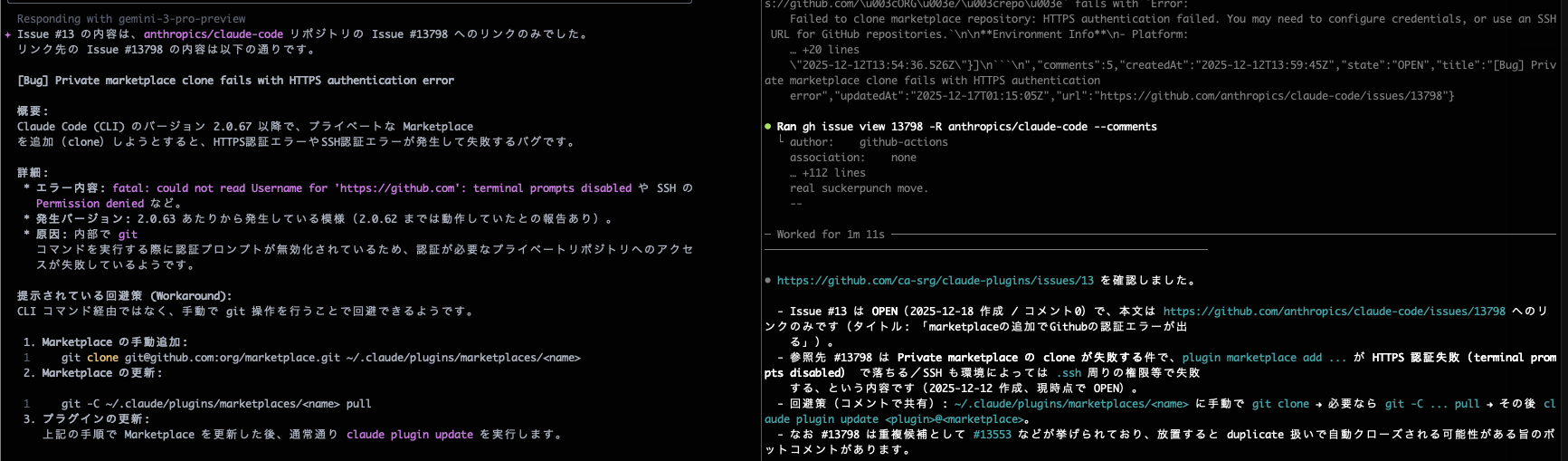Click the issue URL inside the JSON output
Viewport: 1568px width, 461px height.
click(x=1274, y=96)
